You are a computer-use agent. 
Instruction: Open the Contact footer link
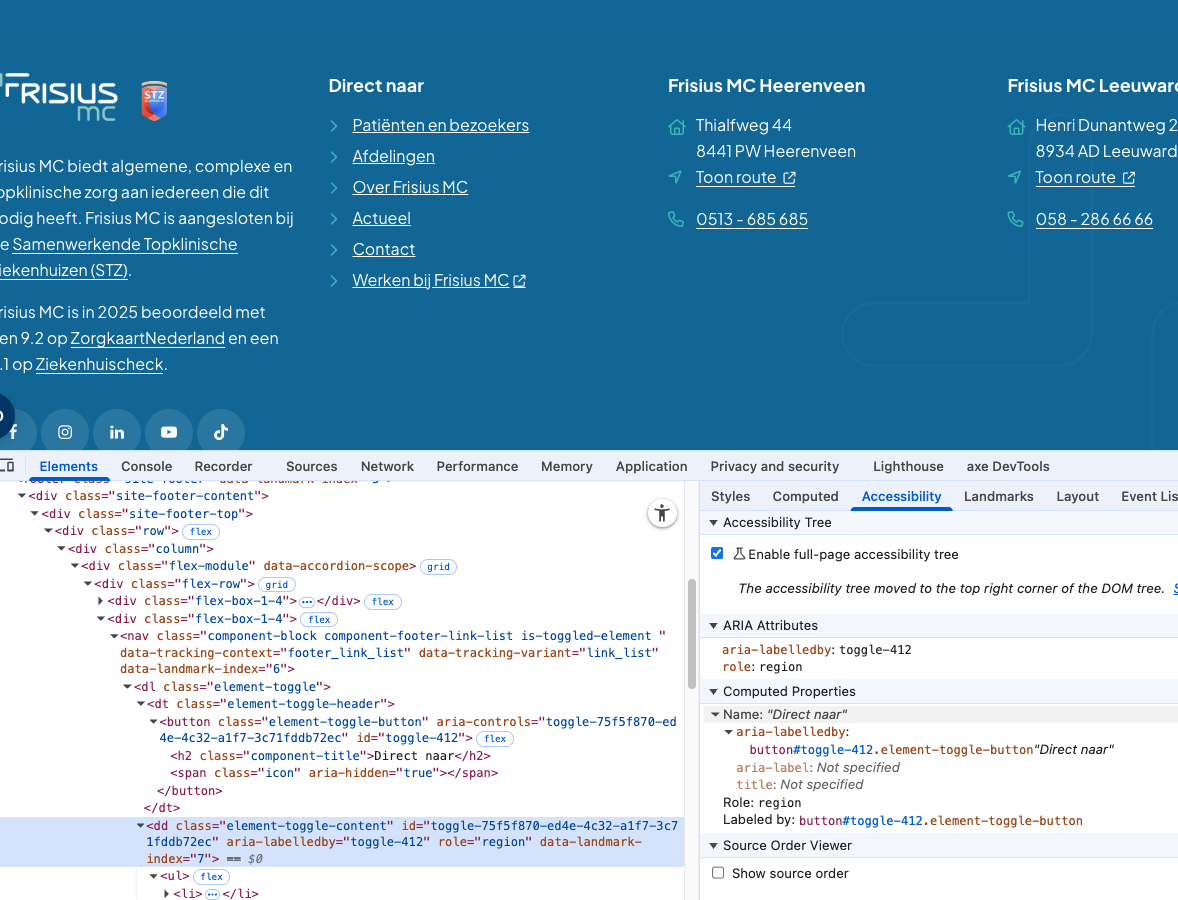[x=383, y=249]
